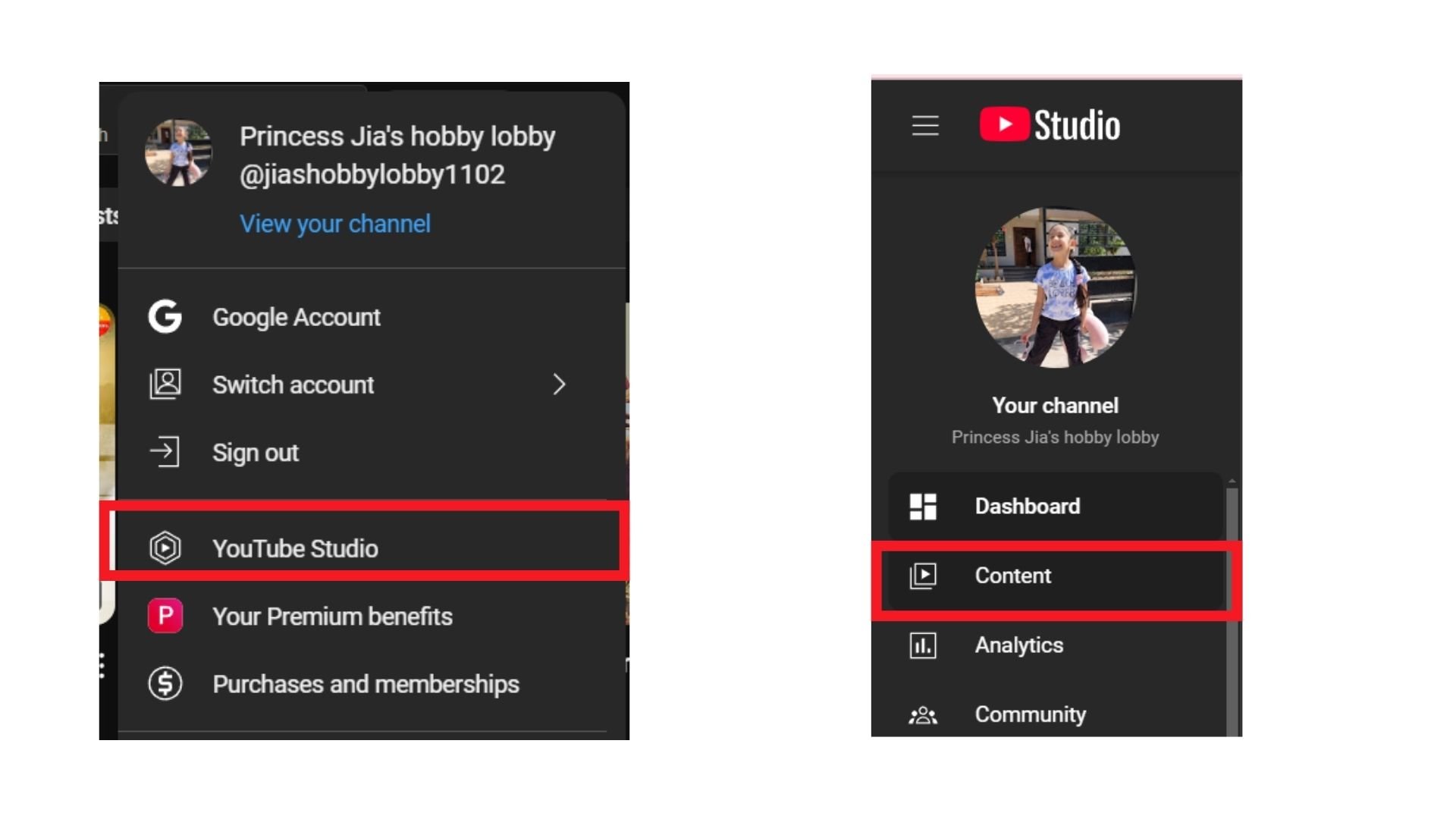
Task: Open Your Premium benefits entry
Action: point(372,616)
